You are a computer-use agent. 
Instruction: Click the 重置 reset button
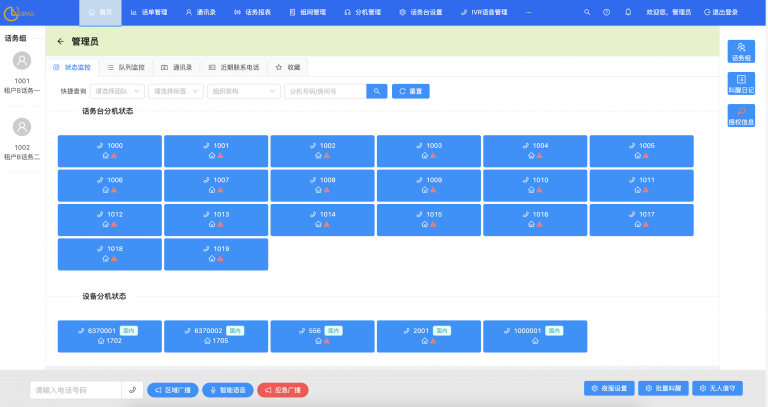pyautogui.click(x=410, y=91)
